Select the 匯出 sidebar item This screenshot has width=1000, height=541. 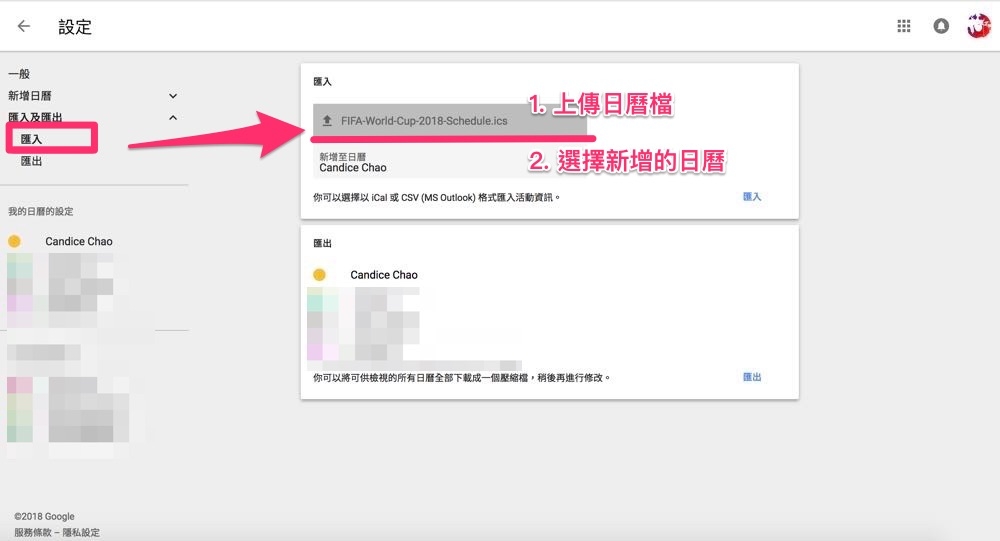tap(31, 161)
